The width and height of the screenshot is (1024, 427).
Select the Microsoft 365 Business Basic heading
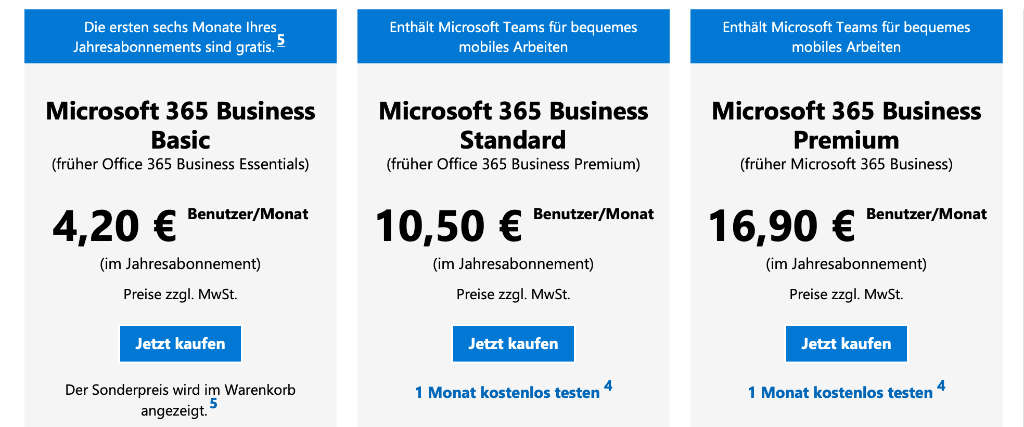click(x=180, y=125)
